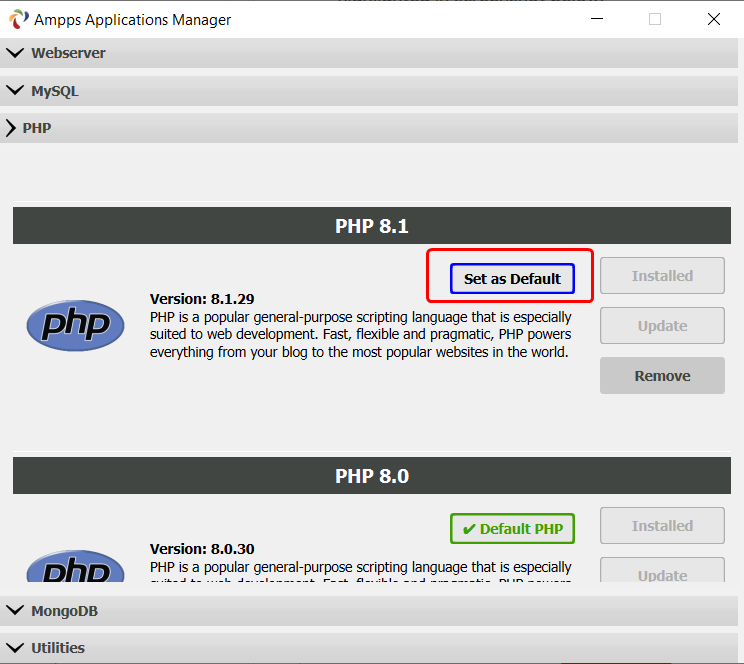Remove PHP 8.1
744x664 pixels.
point(662,375)
